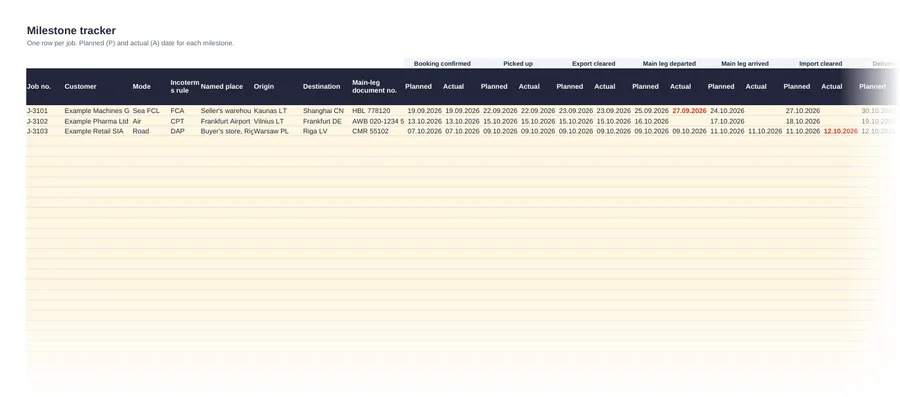
Task: Click J-3103 booking confirmed actual date 07.10.2026
Action: click(x=463, y=131)
